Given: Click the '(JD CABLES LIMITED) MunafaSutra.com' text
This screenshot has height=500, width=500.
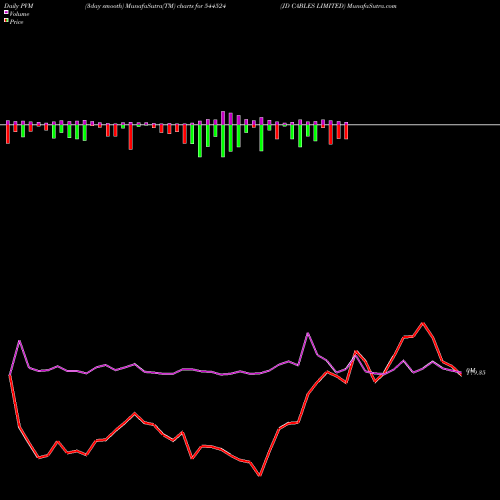Looking at the screenshot, I should pyautogui.click(x=338, y=6).
